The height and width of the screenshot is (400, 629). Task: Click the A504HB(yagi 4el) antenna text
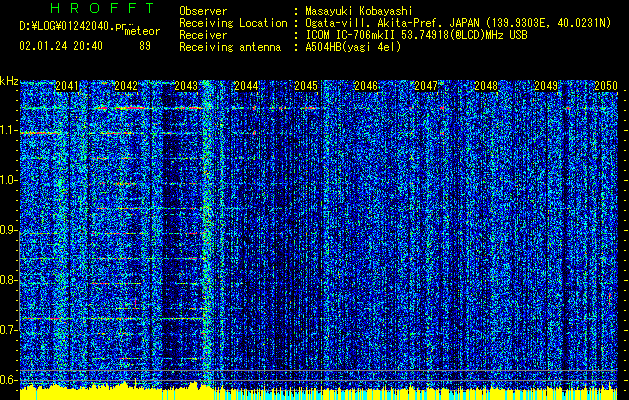click(x=353, y=47)
